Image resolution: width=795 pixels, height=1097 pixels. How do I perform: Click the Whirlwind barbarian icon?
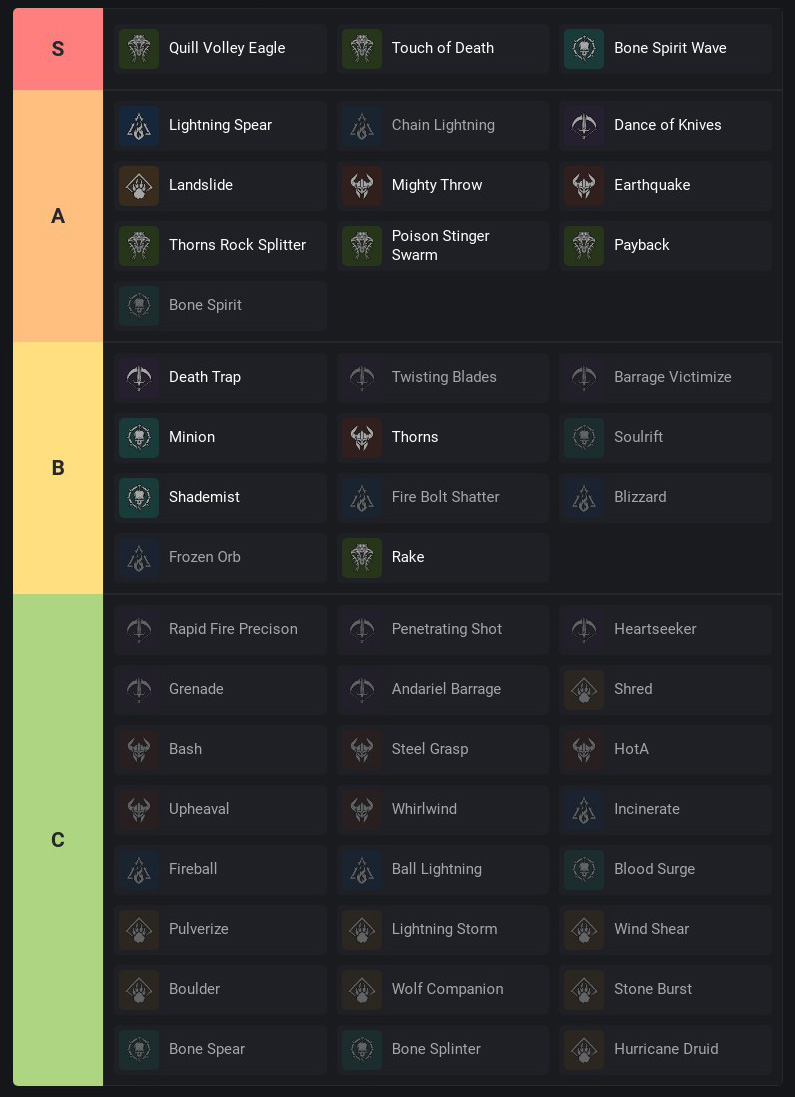point(361,809)
